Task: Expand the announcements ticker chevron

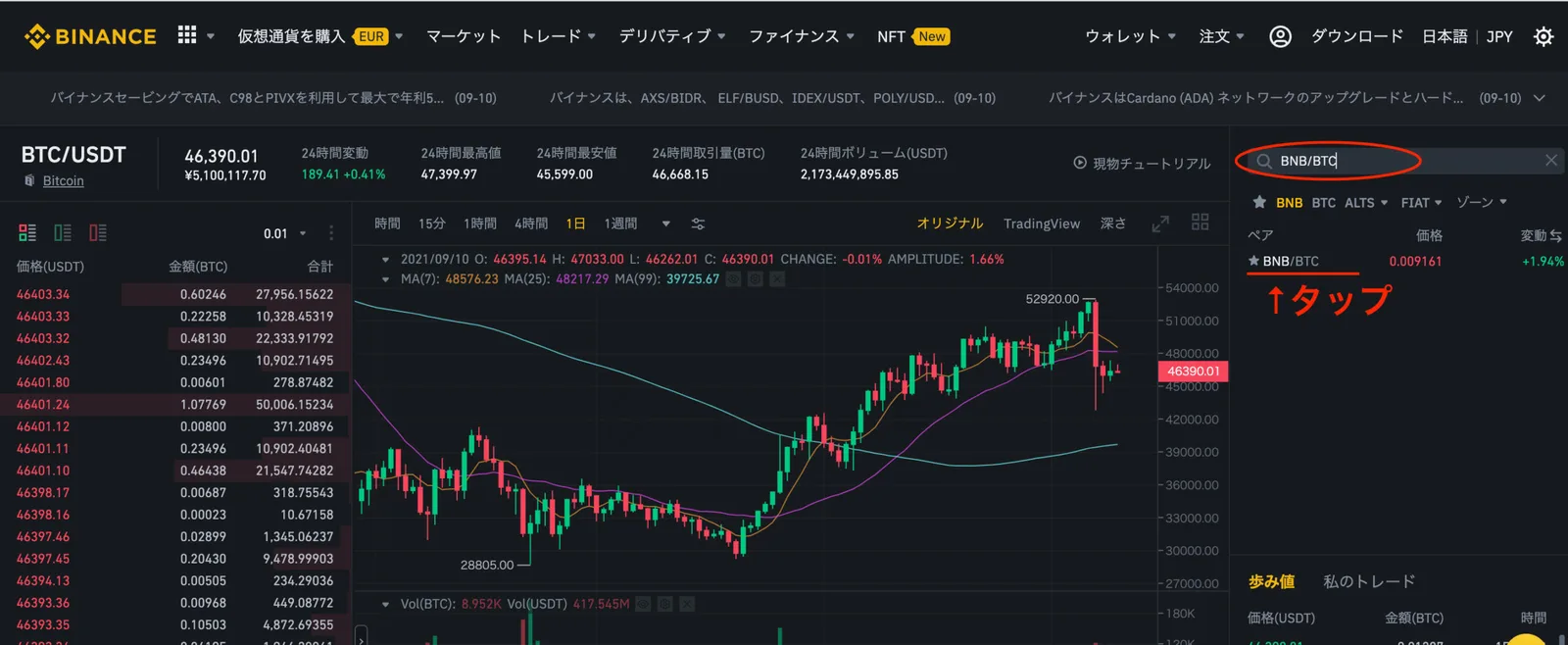Action: (1540, 98)
